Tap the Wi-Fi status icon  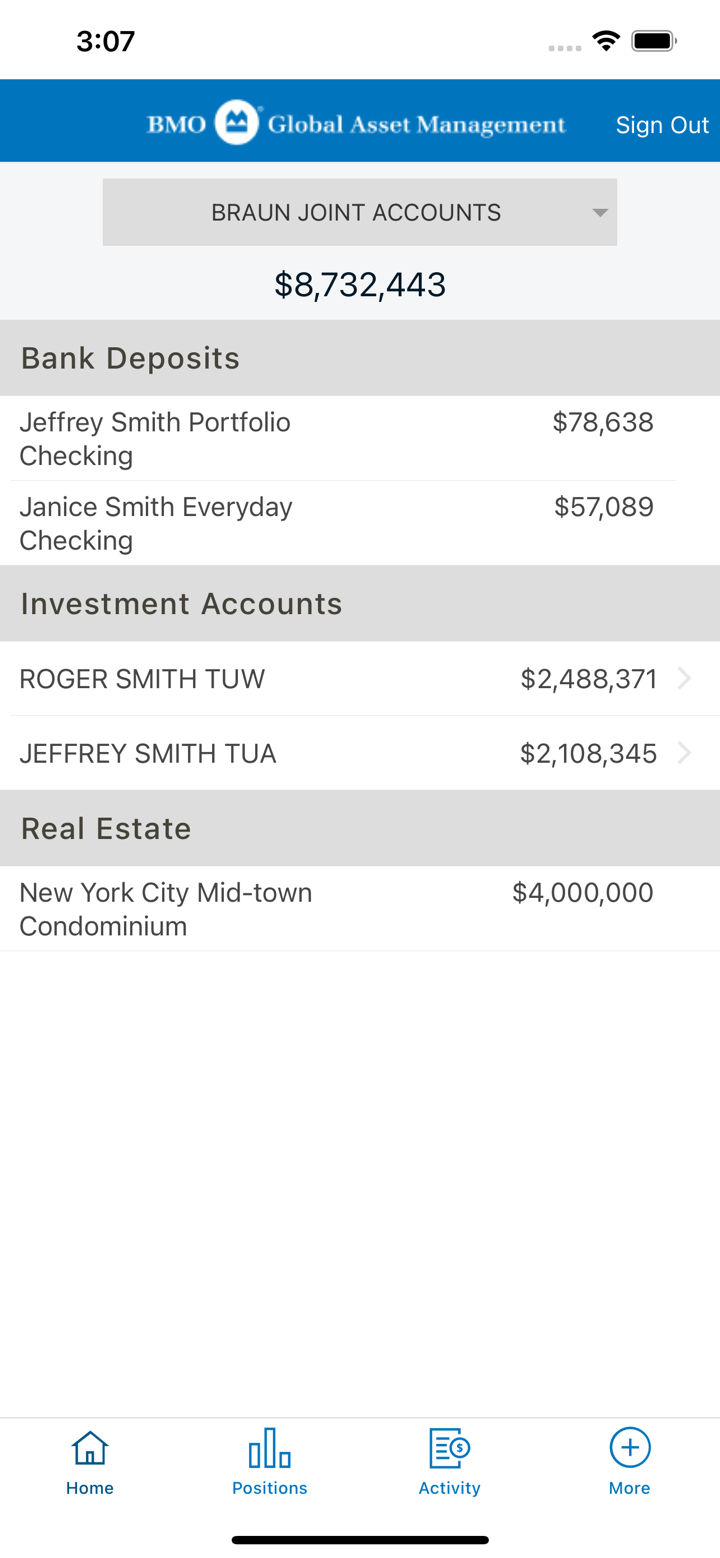pyautogui.click(x=605, y=41)
